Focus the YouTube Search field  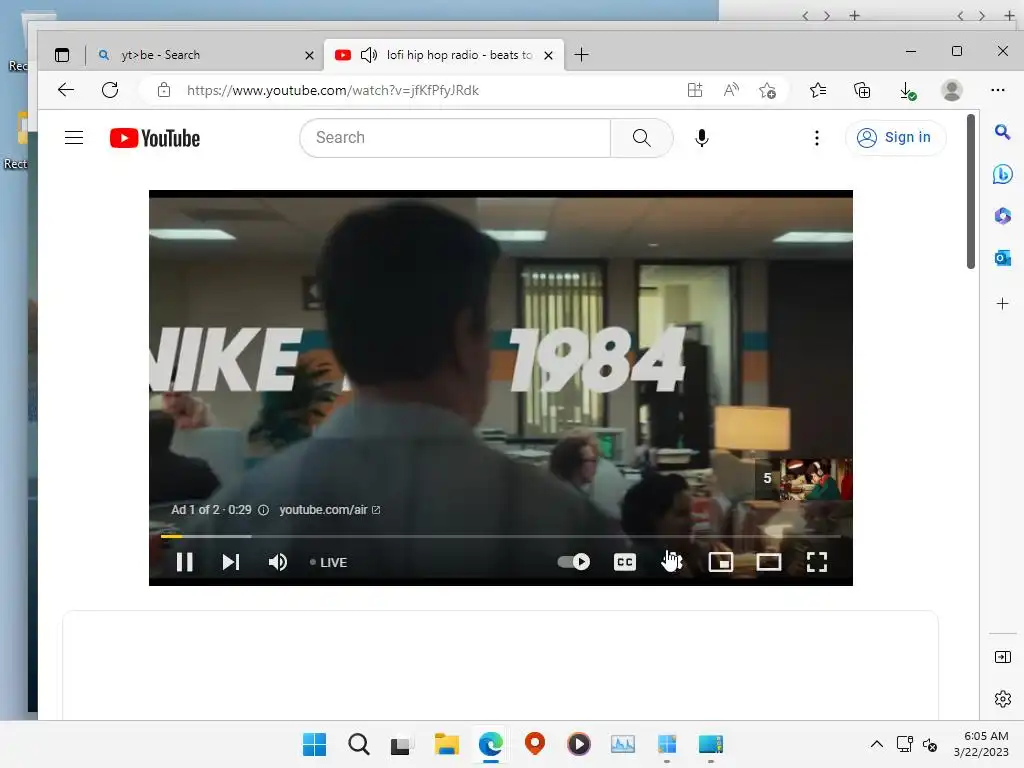455,138
